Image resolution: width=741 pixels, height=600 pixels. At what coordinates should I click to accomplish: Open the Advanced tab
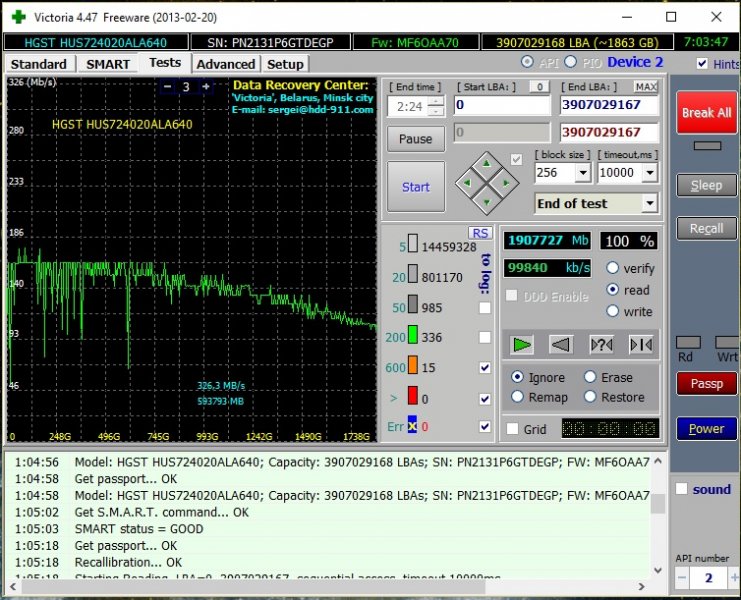click(x=226, y=64)
